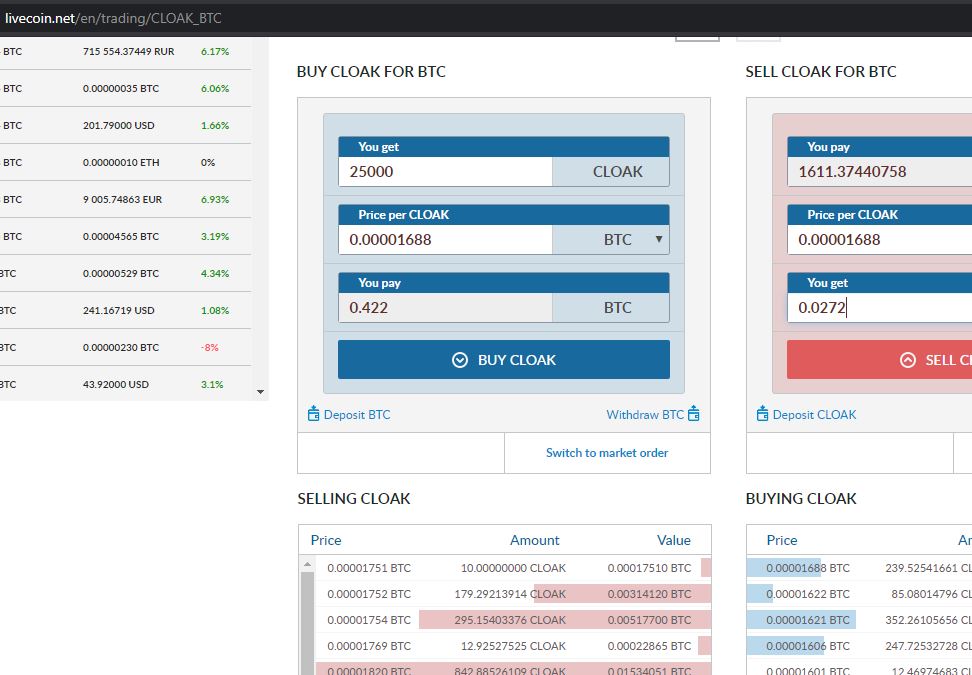Click the sell form's You get field
972x675 pixels.
(880, 307)
